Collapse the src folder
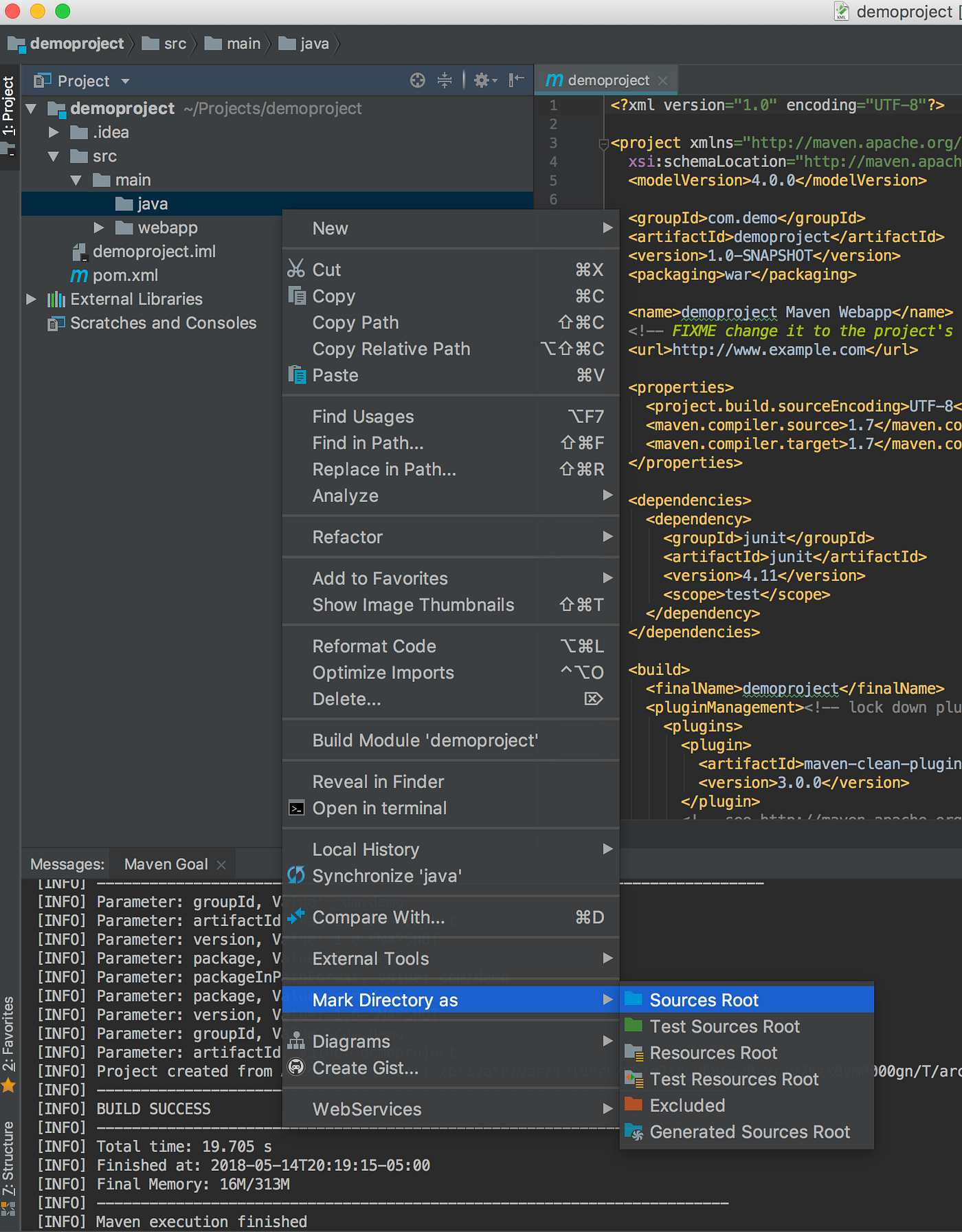Image resolution: width=962 pixels, height=1232 pixels. pyautogui.click(x=54, y=156)
